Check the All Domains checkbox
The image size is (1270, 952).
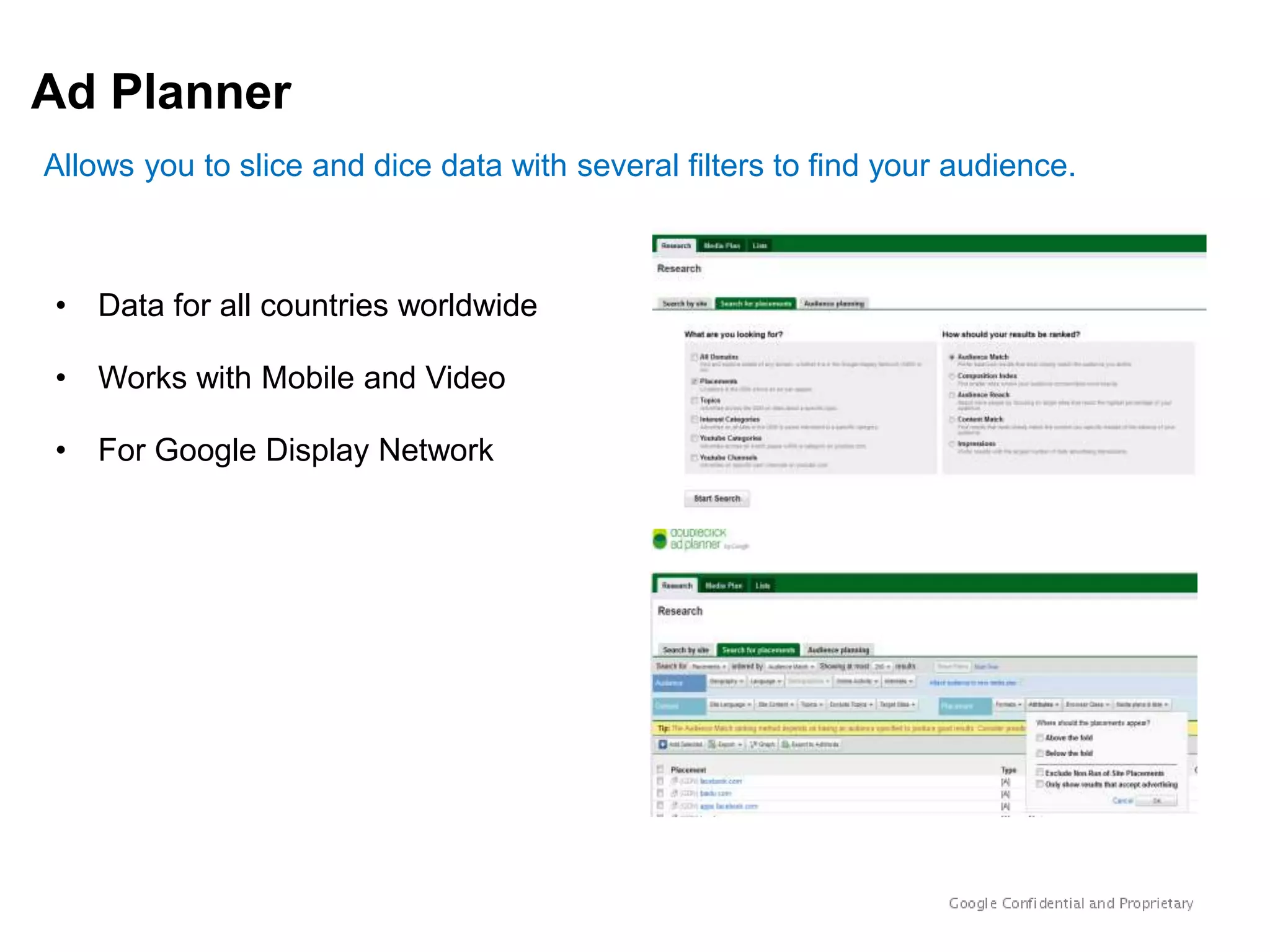[x=695, y=357]
